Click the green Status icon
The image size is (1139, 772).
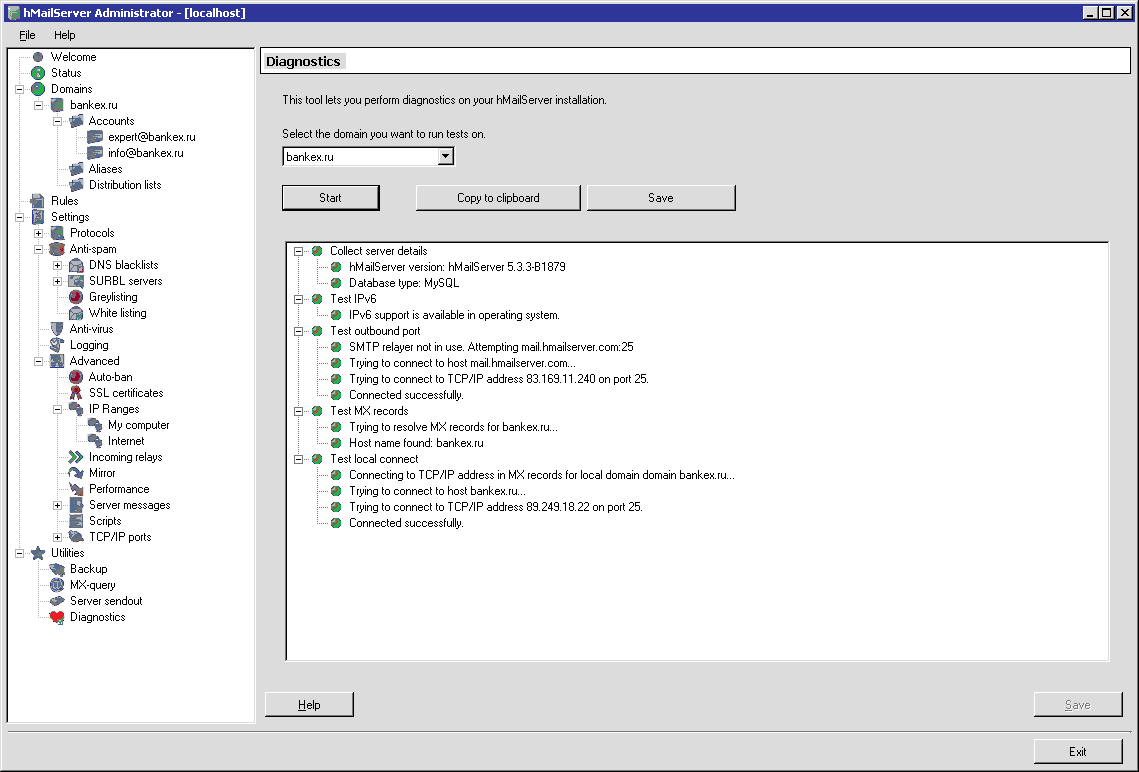coord(38,73)
